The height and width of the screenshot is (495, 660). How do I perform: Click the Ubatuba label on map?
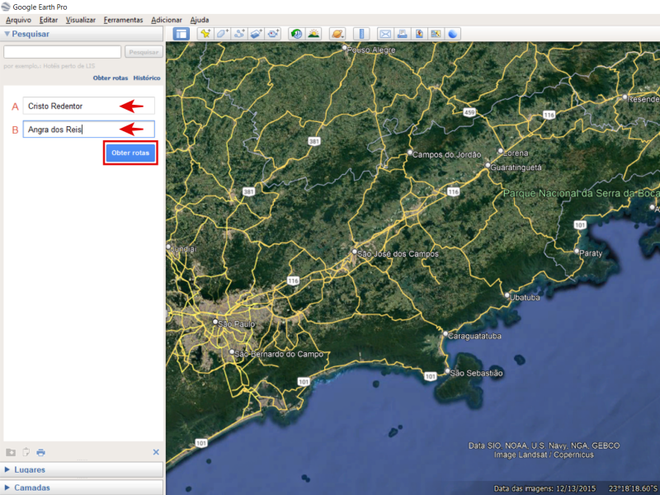pyautogui.click(x=525, y=297)
